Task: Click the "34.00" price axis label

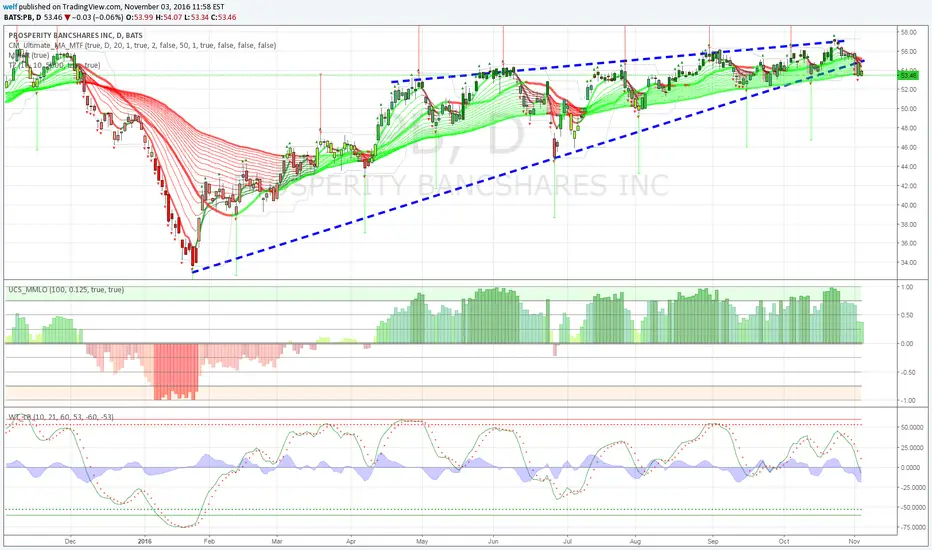Action: pyautogui.click(x=908, y=263)
